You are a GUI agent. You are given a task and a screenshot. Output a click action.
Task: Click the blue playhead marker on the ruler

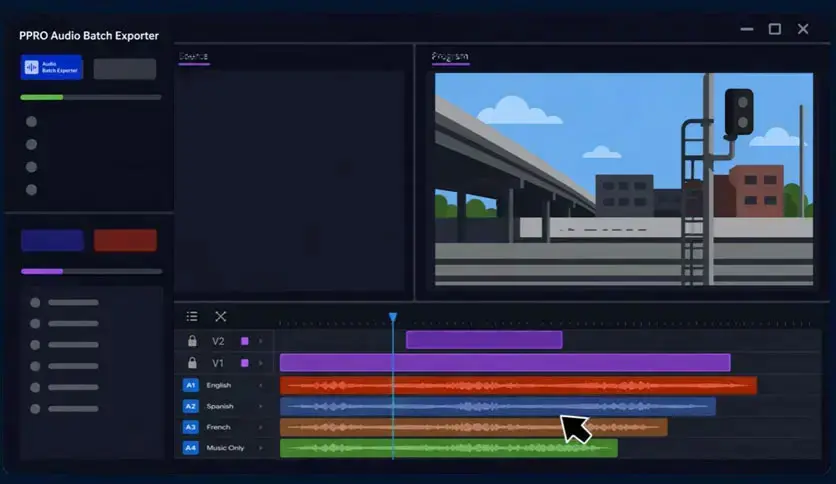(x=393, y=318)
